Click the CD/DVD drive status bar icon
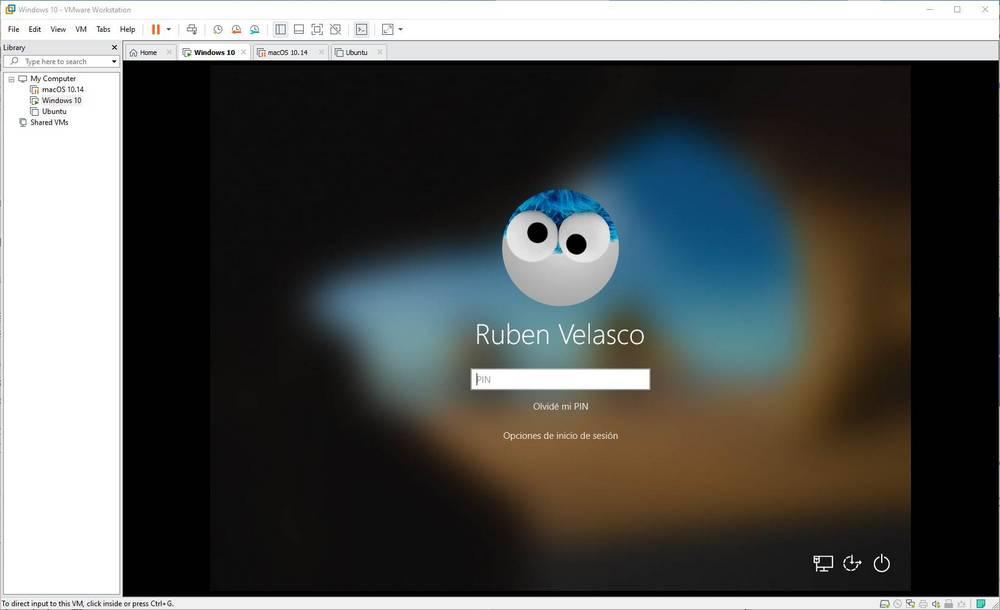 coord(897,604)
